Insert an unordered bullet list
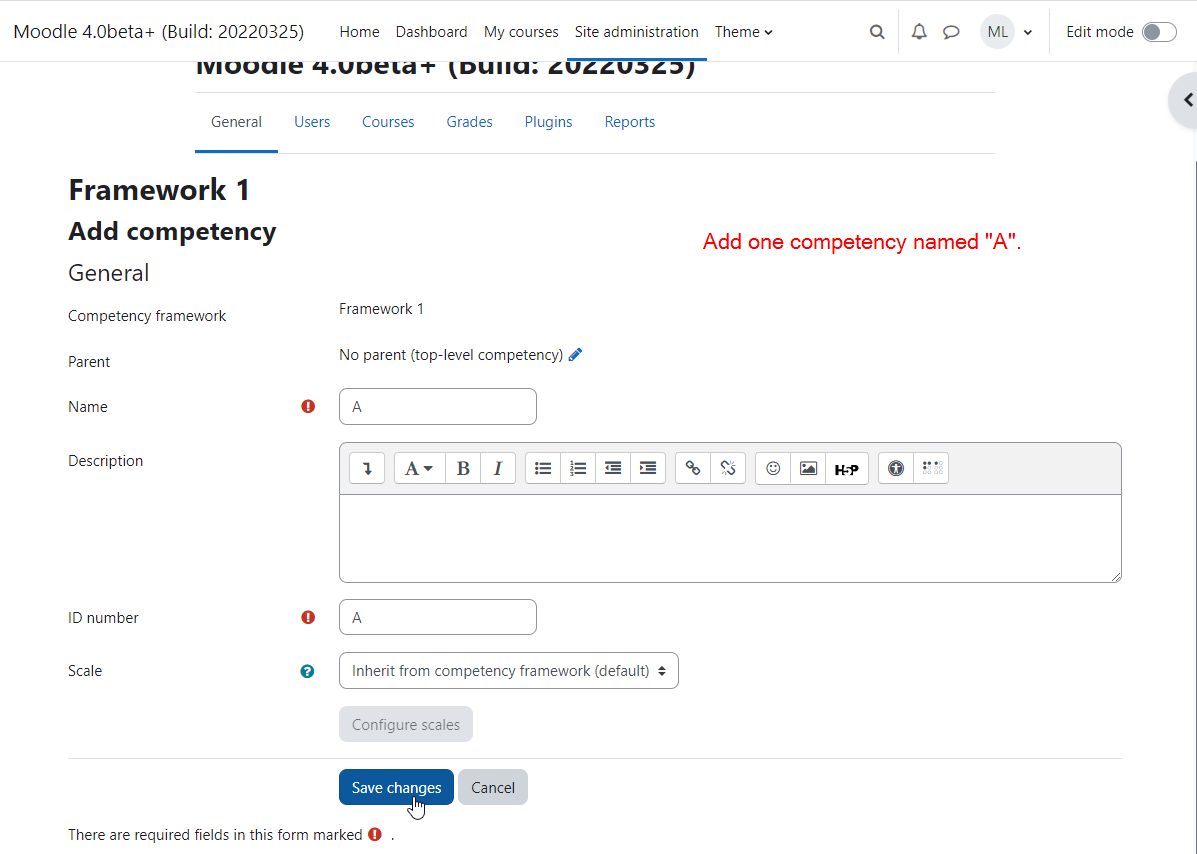The image size is (1197, 854). 543,469
